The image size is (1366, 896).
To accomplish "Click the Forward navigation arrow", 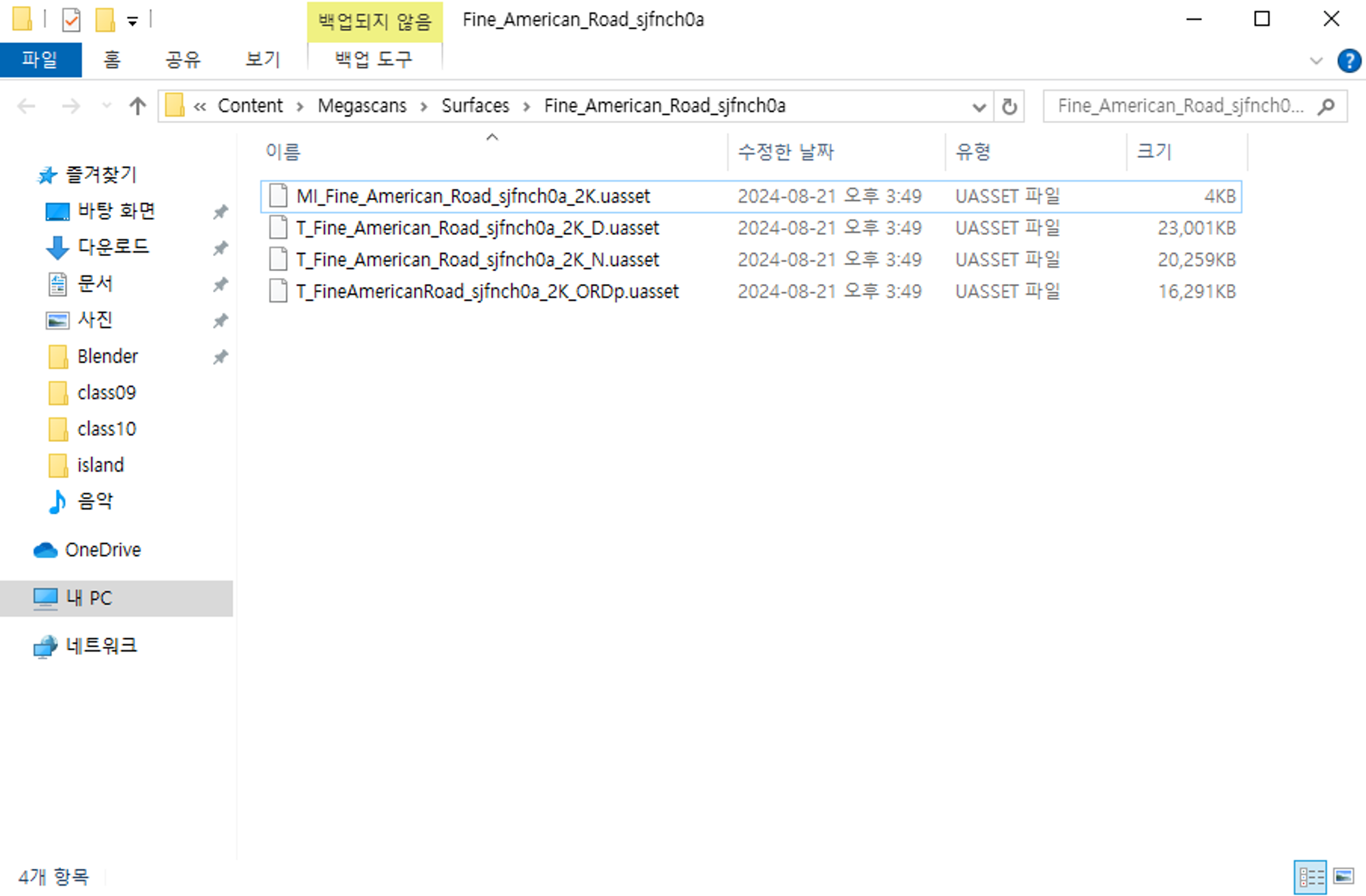I will tap(70, 106).
